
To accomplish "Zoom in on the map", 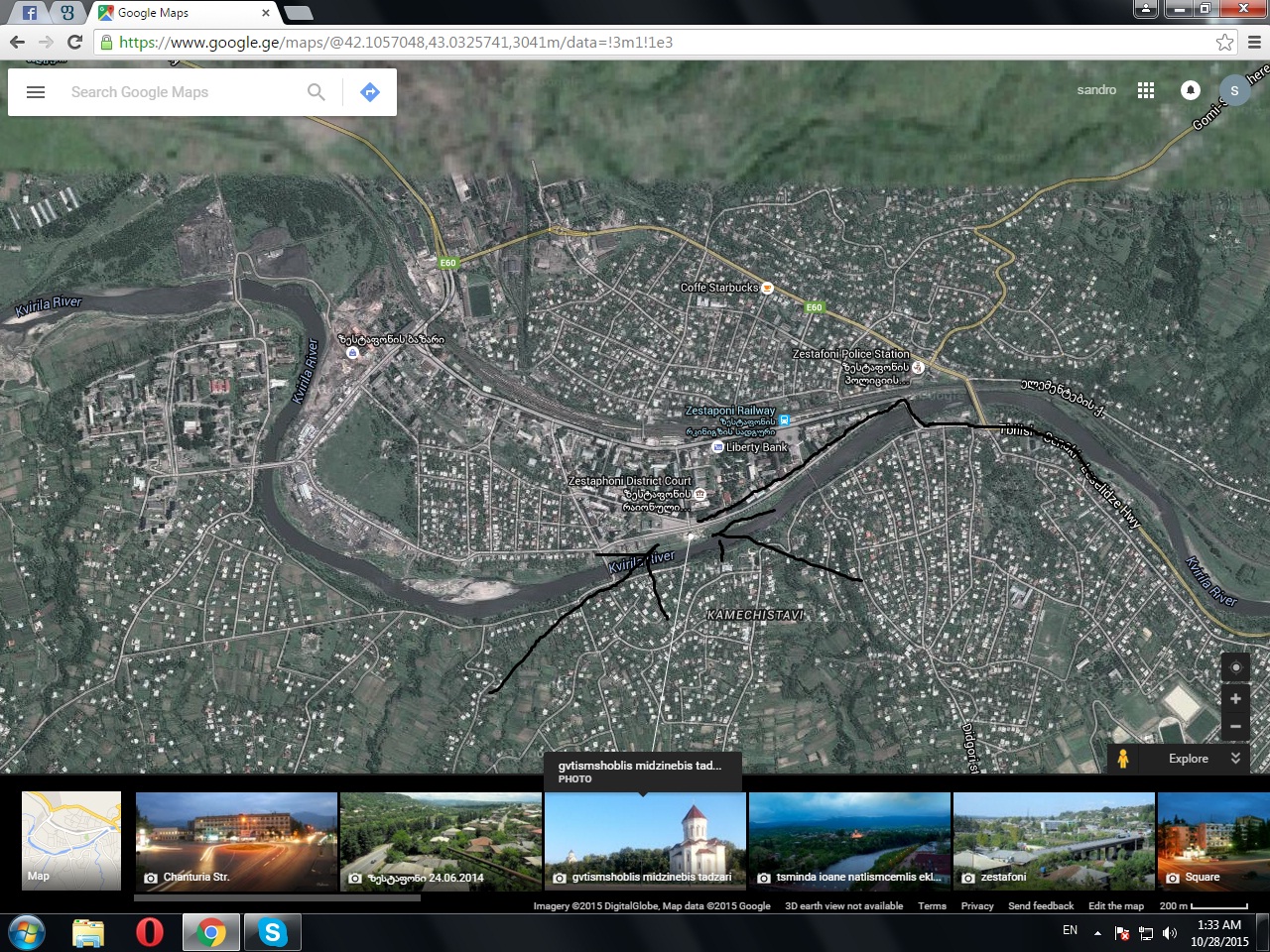I will point(1235,699).
